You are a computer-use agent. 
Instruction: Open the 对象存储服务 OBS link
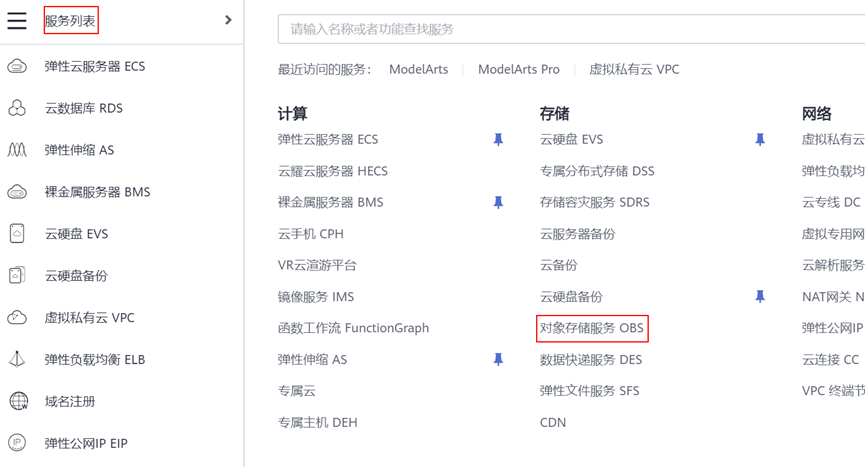pyautogui.click(x=591, y=328)
